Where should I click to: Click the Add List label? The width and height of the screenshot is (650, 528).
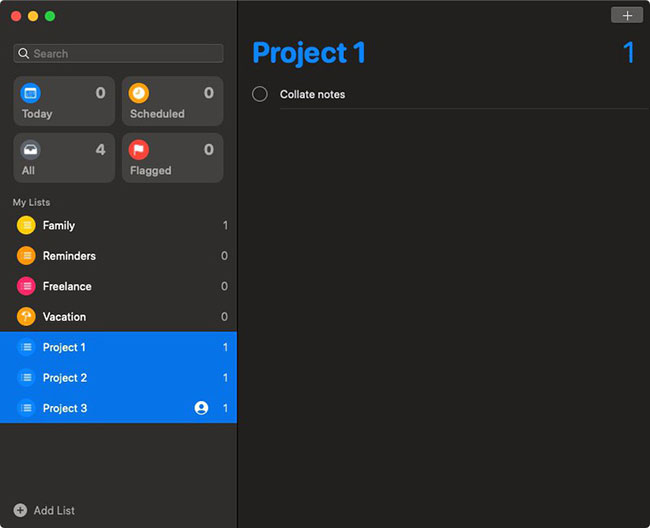point(54,511)
